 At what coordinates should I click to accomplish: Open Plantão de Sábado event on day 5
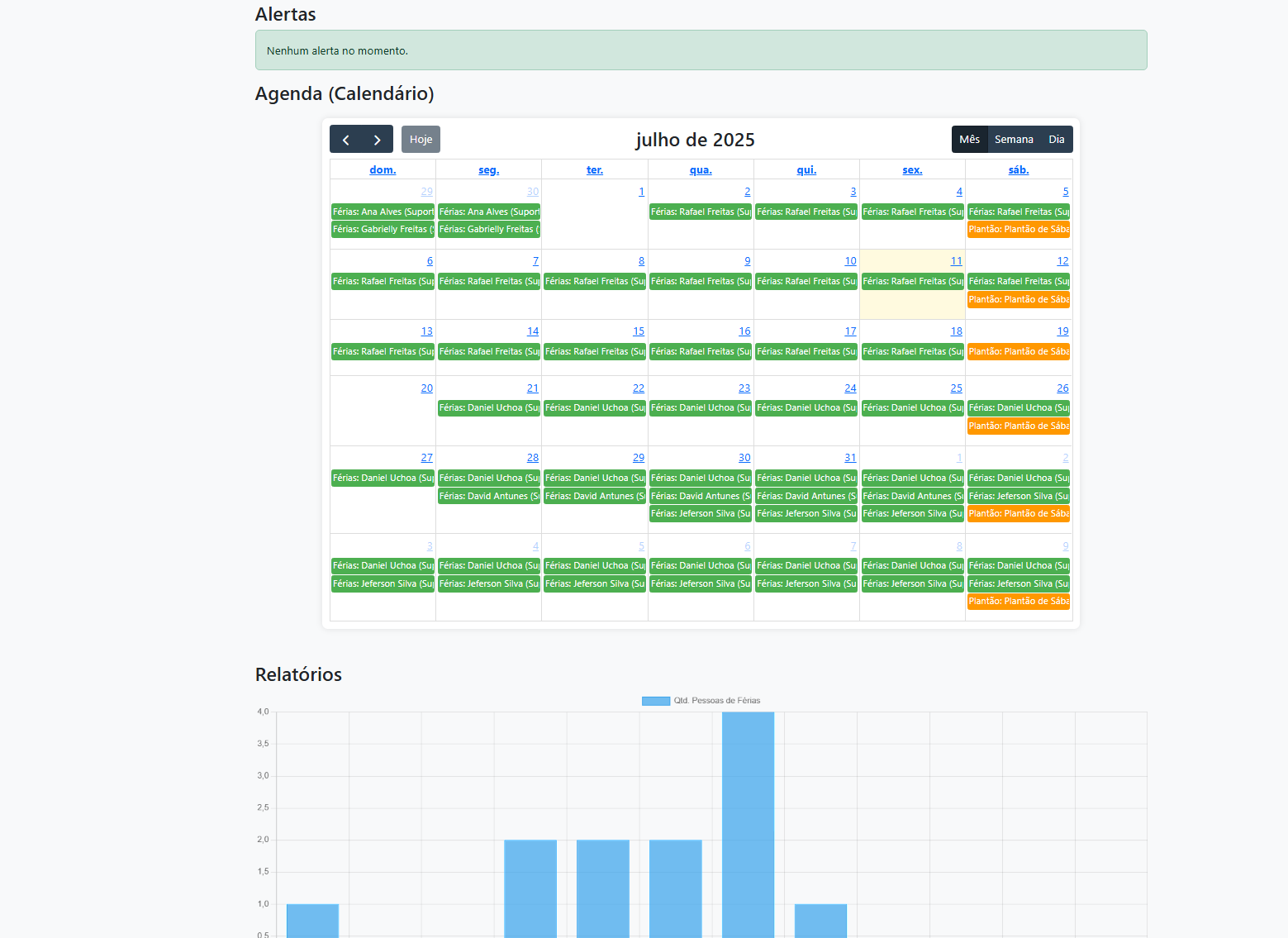tap(1019, 230)
